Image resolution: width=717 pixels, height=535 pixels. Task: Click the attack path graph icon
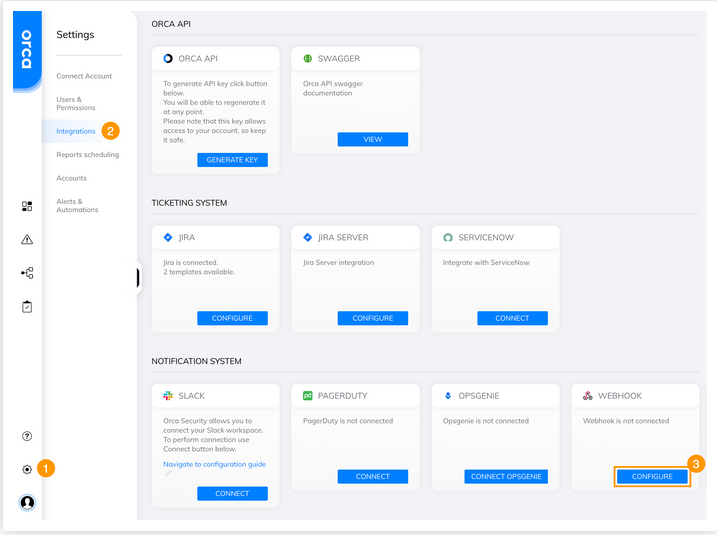(x=27, y=273)
